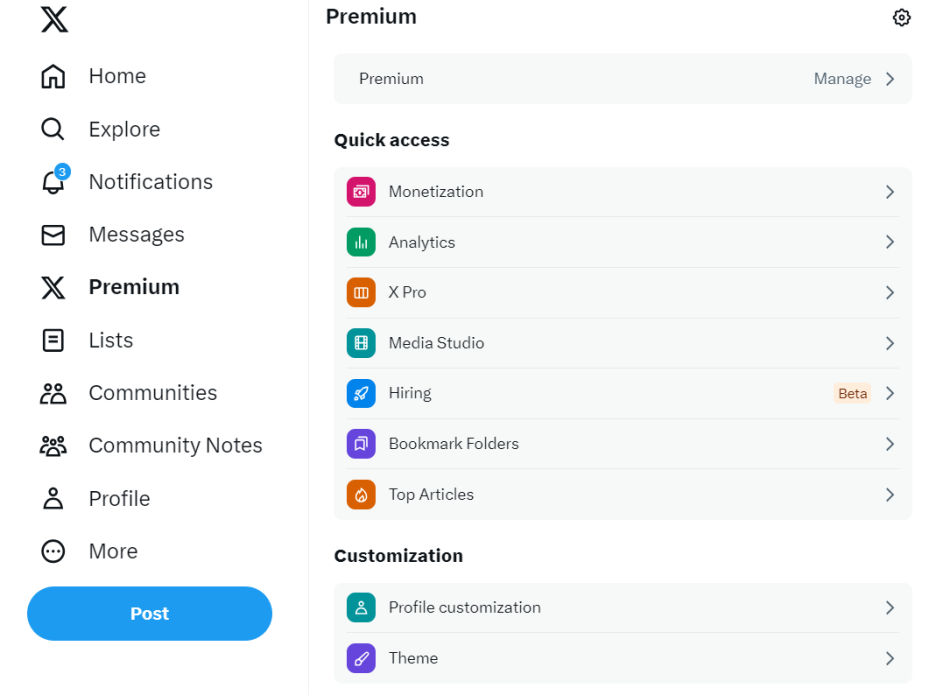This screenshot has width=936, height=695.
Task: Open Premium settings gear icon
Action: [x=901, y=17]
